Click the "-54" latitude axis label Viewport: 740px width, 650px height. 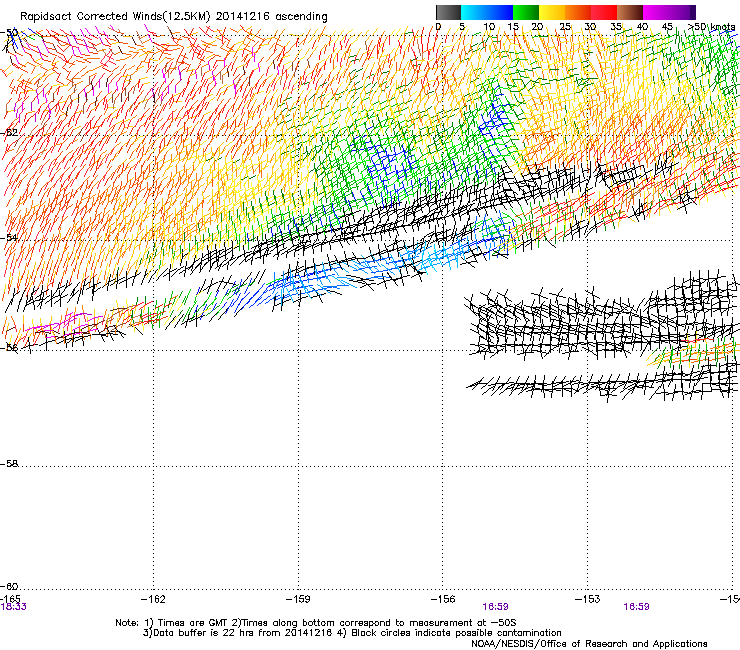tap(9, 237)
